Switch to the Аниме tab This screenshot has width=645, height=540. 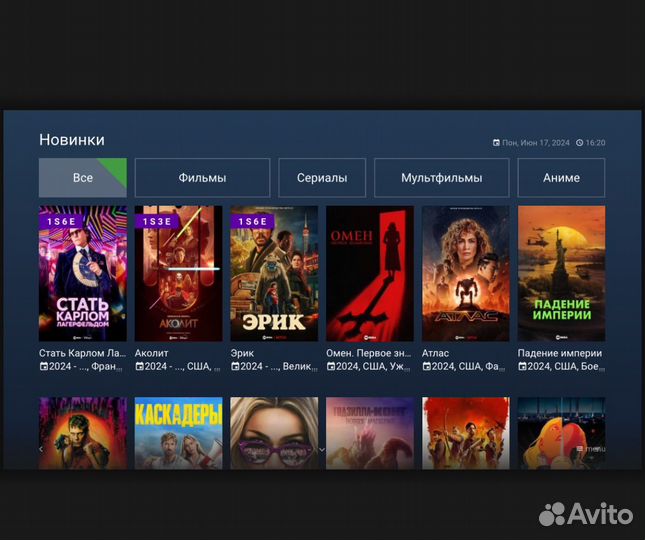click(x=561, y=178)
